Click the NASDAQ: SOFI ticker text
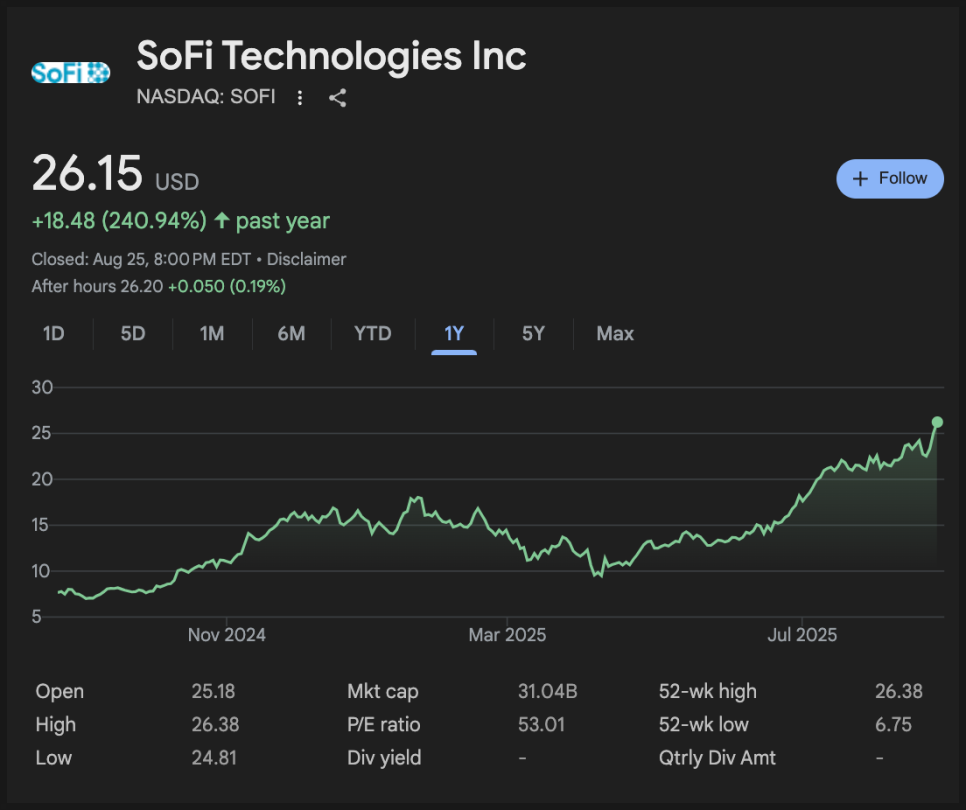966x810 pixels. coord(206,97)
